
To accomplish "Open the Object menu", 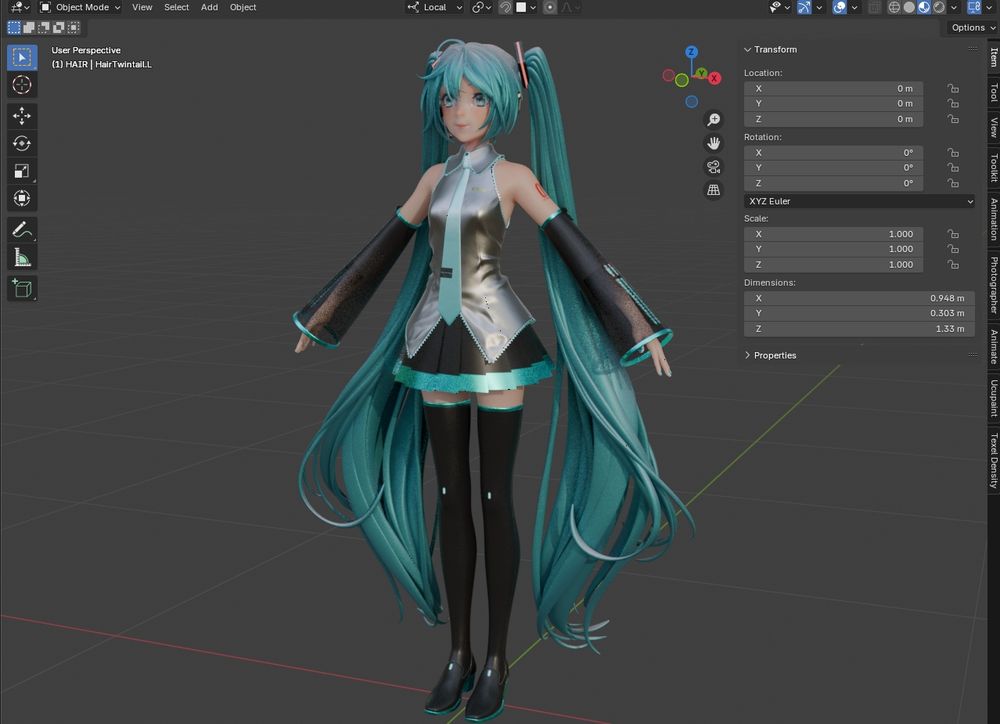I will [x=243, y=8].
